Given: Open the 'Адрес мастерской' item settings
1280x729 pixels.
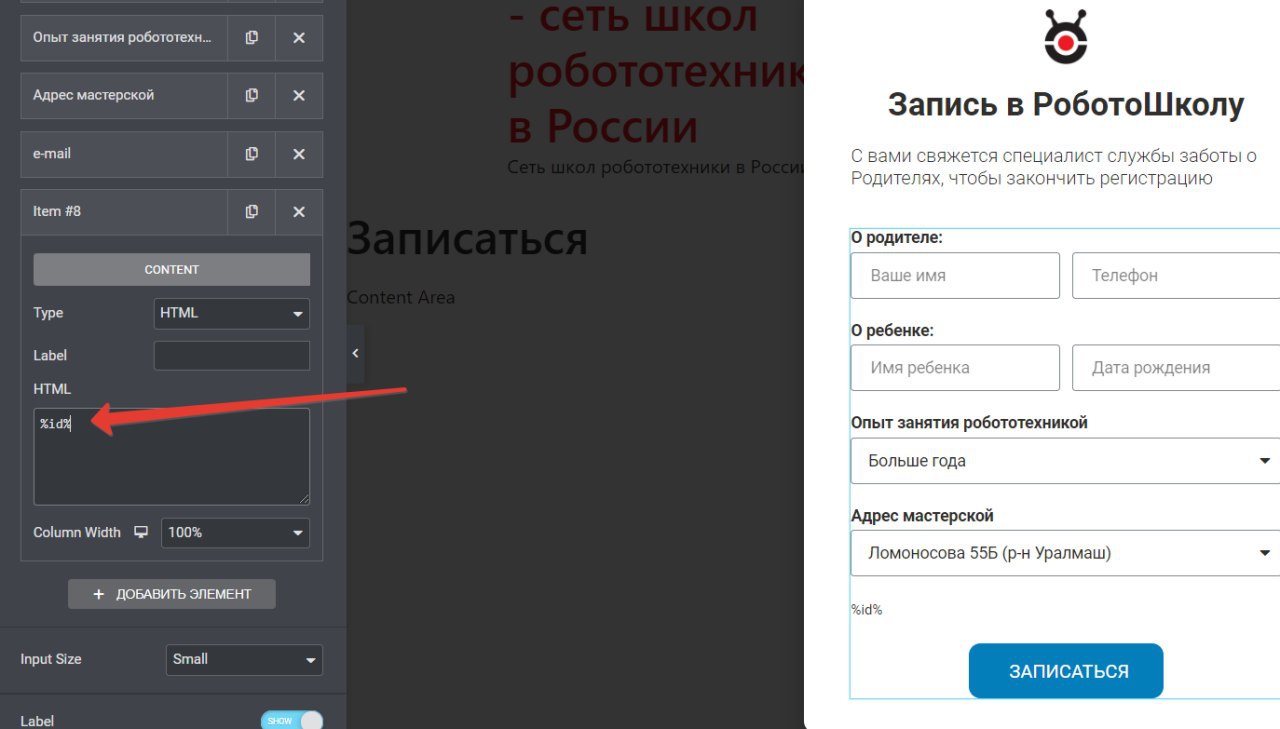Looking at the screenshot, I should click(124, 96).
